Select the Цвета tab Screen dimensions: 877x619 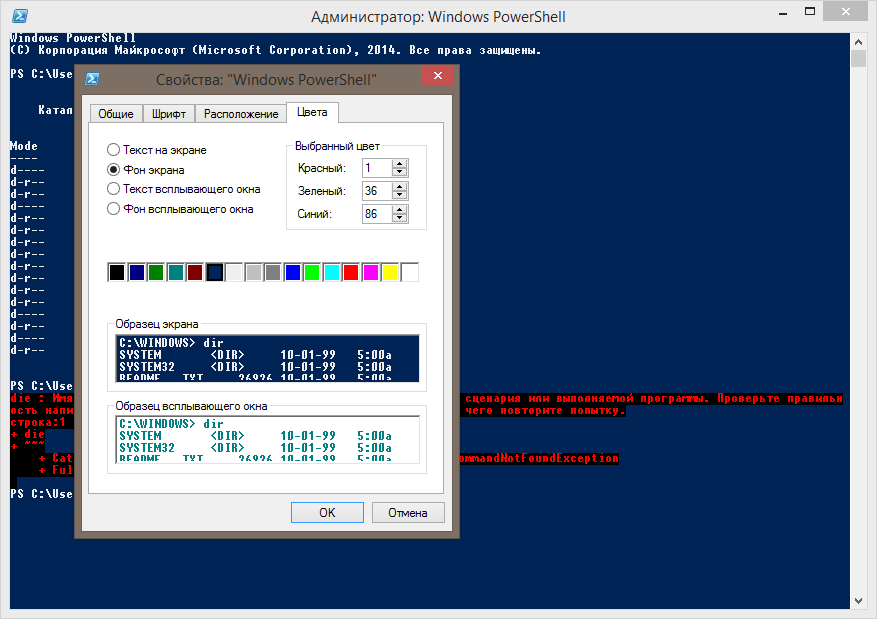[312, 112]
